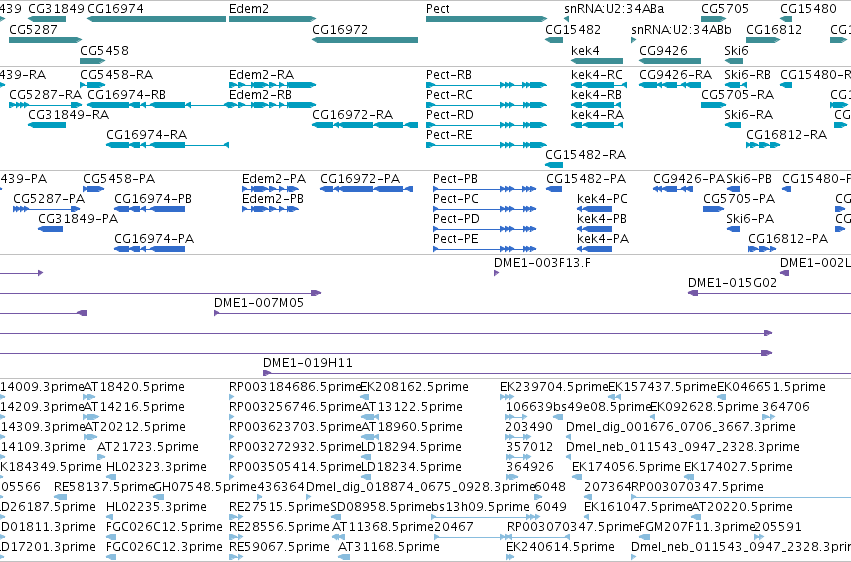The image size is (851, 562).
Task: Click EST label EK239704.5prime
Action: [x=554, y=387]
